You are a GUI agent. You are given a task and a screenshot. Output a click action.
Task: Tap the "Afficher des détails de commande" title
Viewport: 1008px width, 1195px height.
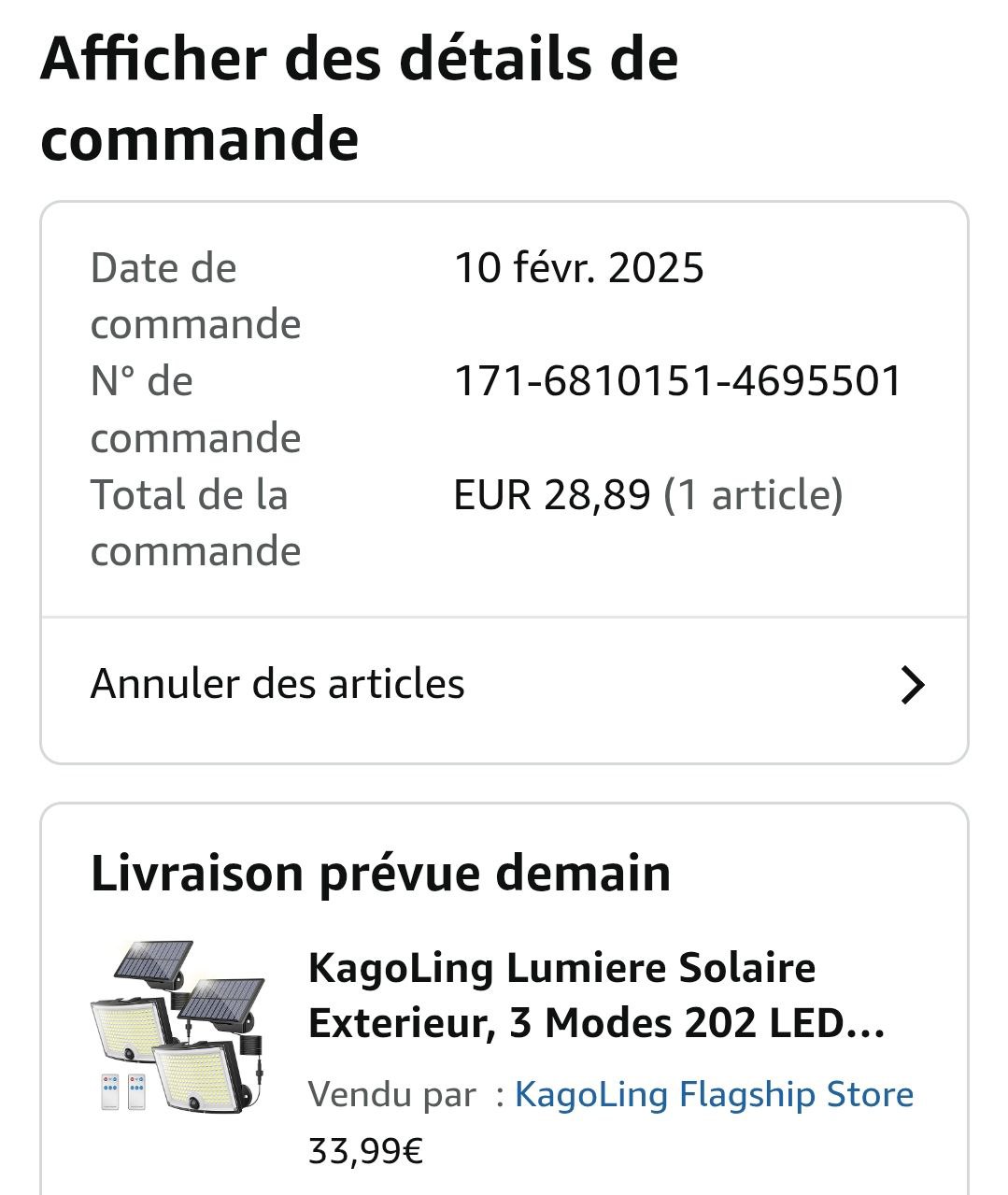(359, 98)
